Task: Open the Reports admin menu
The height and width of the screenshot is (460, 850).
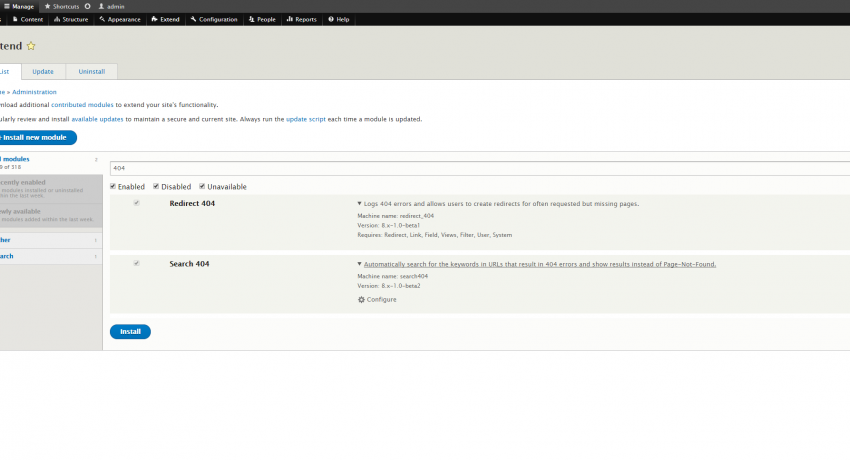Action: (x=301, y=20)
